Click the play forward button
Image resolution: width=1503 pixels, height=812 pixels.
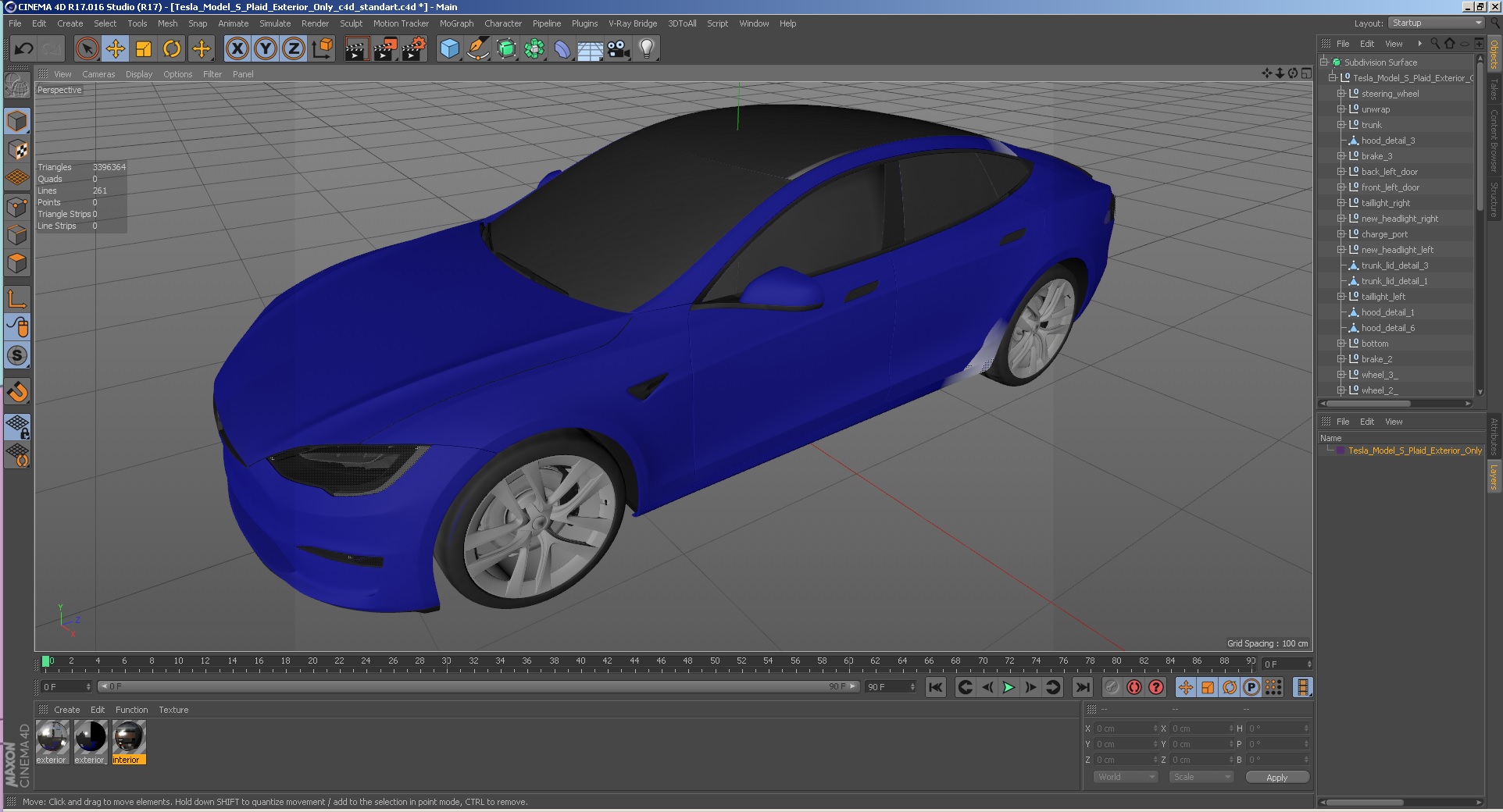pyautogui.click(x=1009, y=687)
